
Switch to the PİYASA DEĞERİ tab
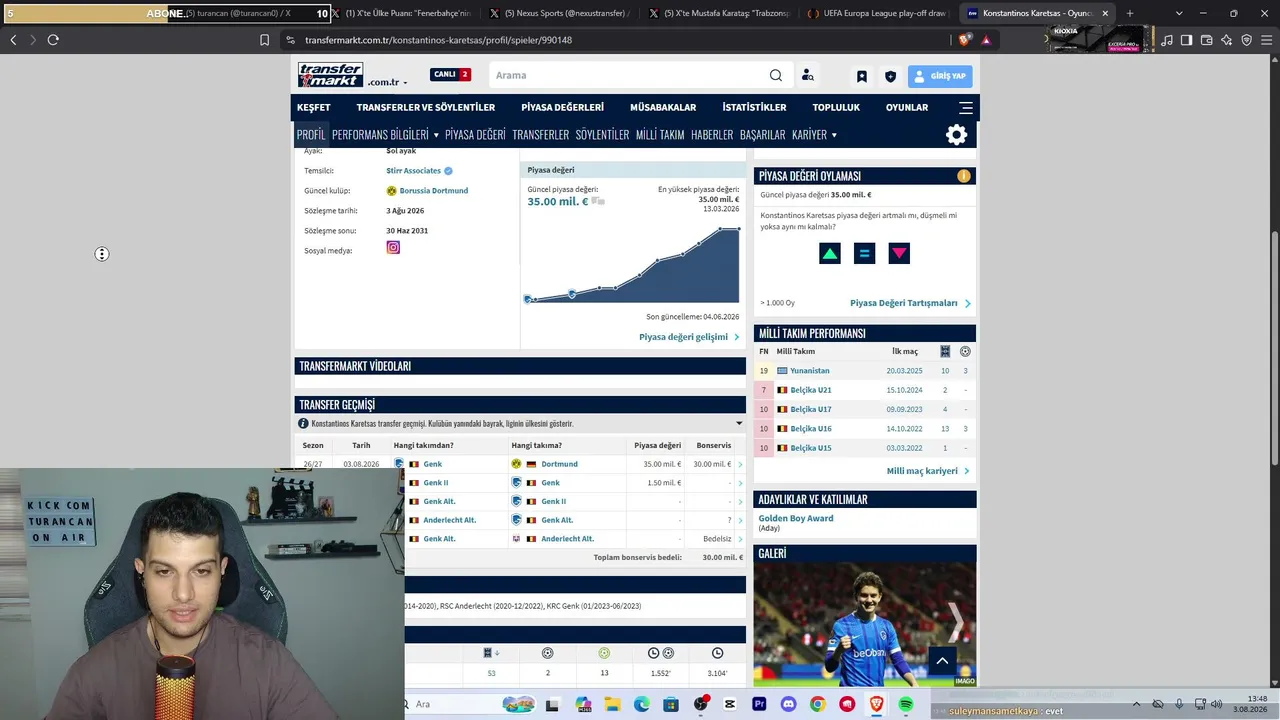click(475, 134)
